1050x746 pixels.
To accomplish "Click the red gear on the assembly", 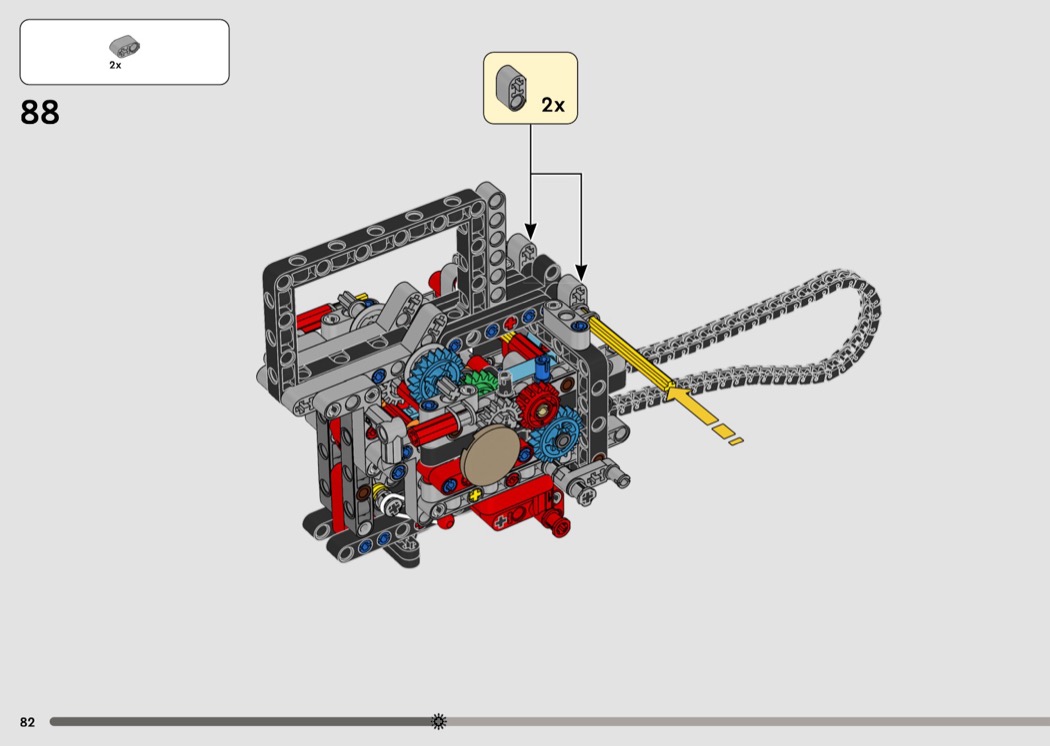I will [x=538, y=402].
